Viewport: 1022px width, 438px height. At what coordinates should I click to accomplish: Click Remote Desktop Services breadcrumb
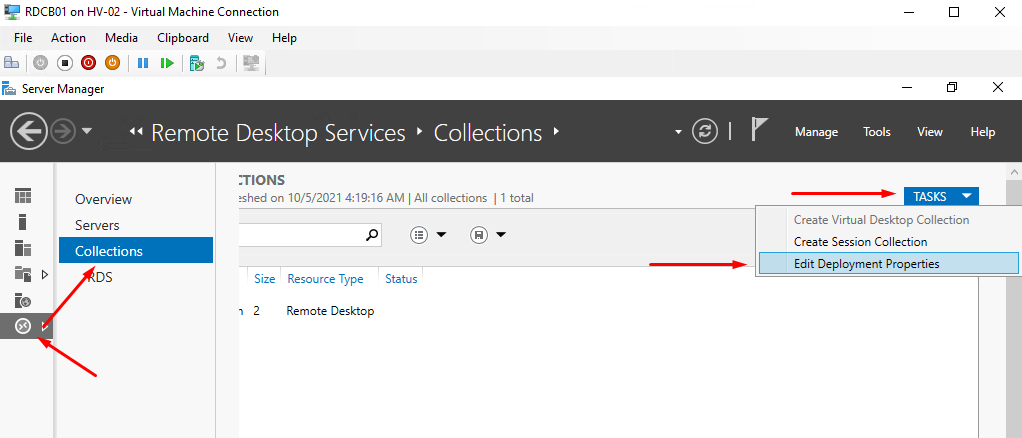(x=278, y=132)
